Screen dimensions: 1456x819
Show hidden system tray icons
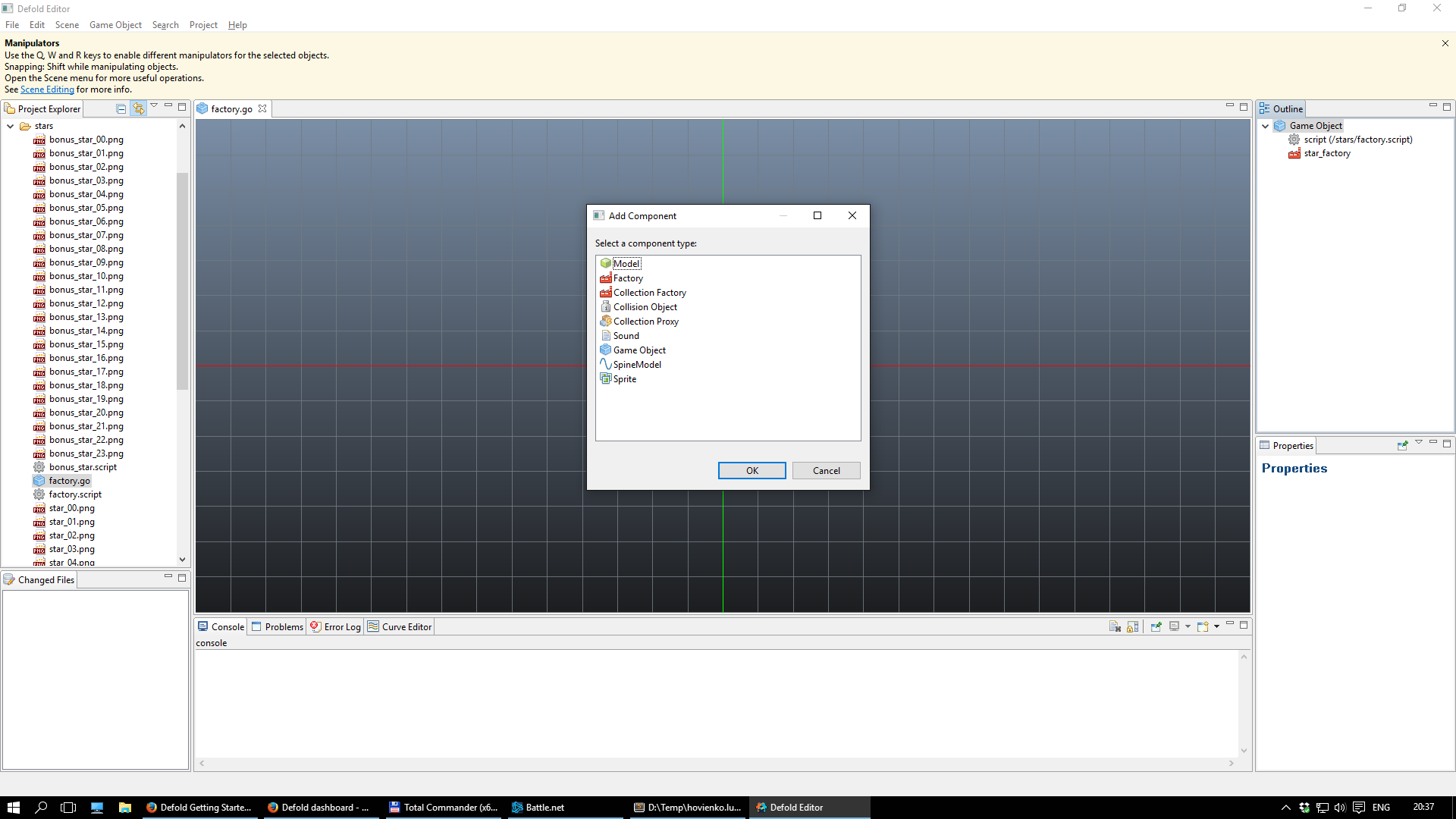tap(1285, 808)
